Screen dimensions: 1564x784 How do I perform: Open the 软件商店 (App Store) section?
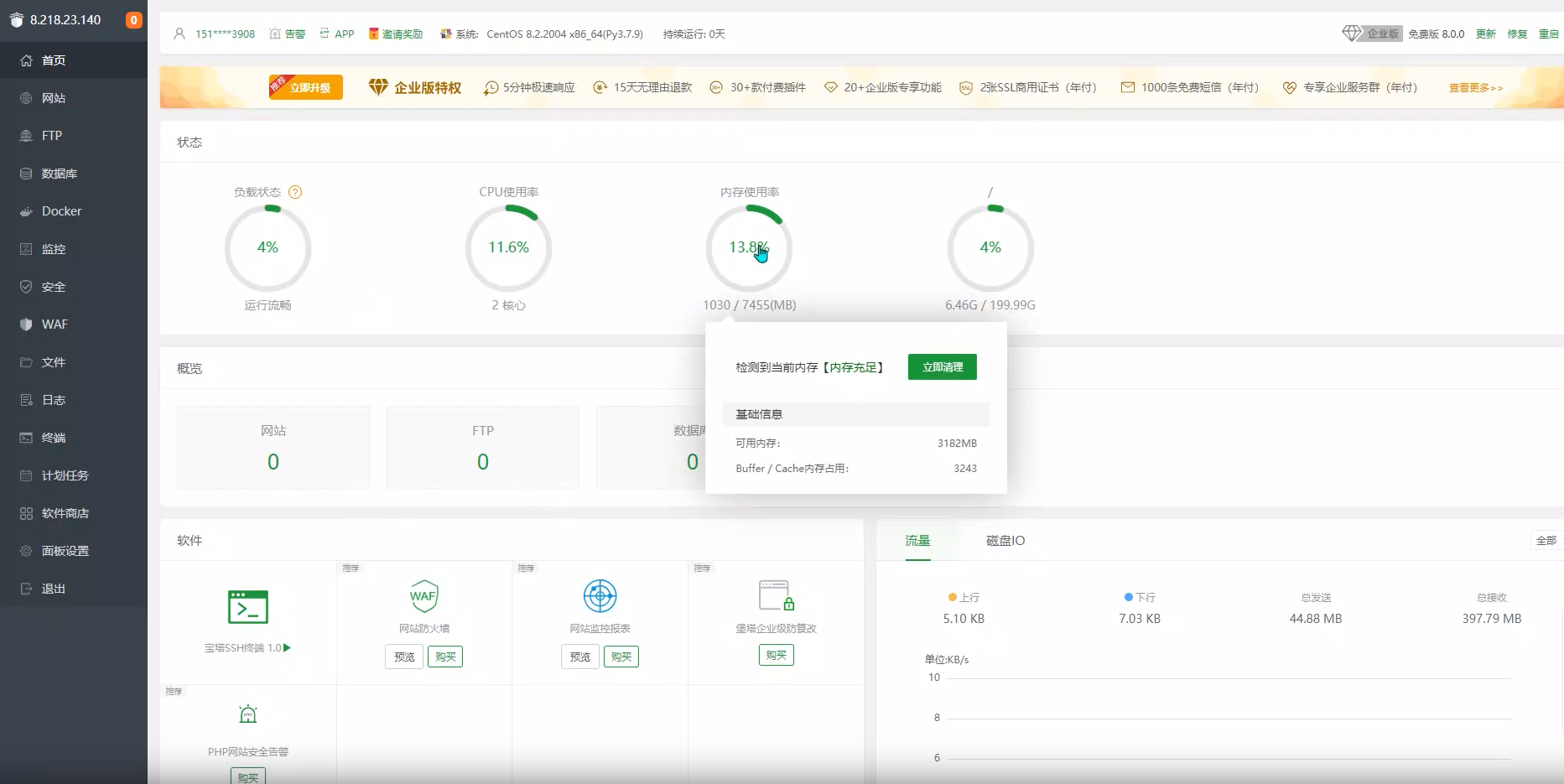(x=65, y=512)
